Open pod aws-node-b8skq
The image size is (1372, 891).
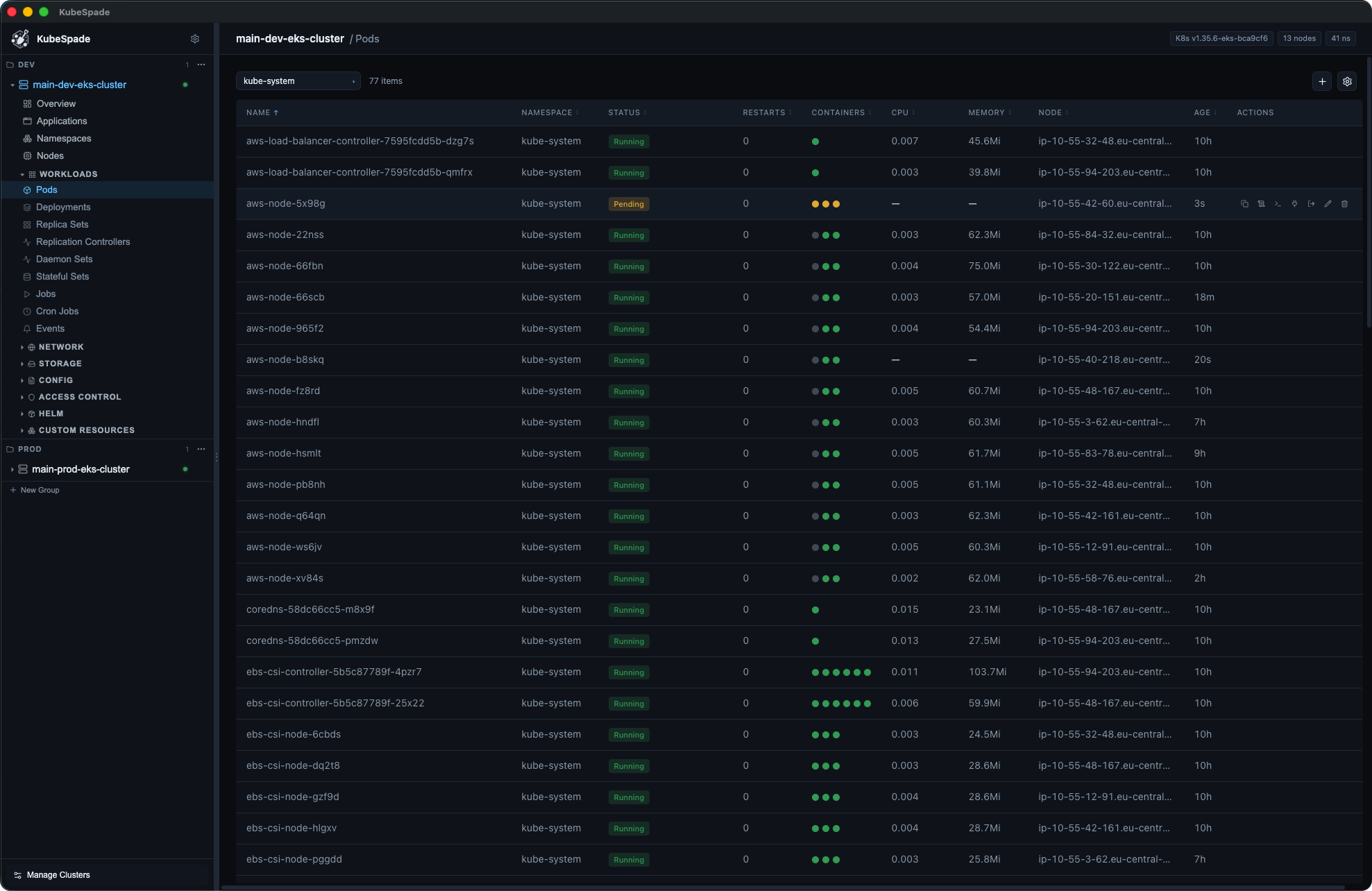click(x=285, y=360)
